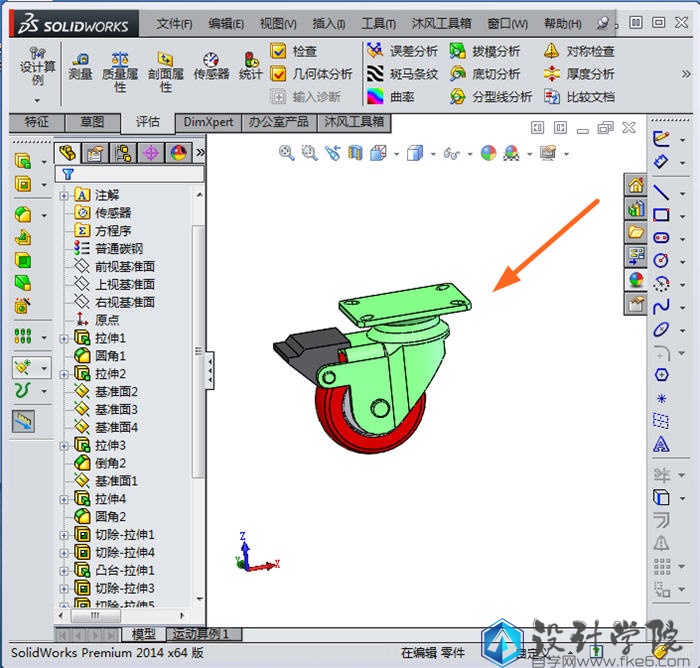This screenshot has height=668, width=700.
Task: Open the 设计算例 dropdown arrow
Action: coord(37,100)
